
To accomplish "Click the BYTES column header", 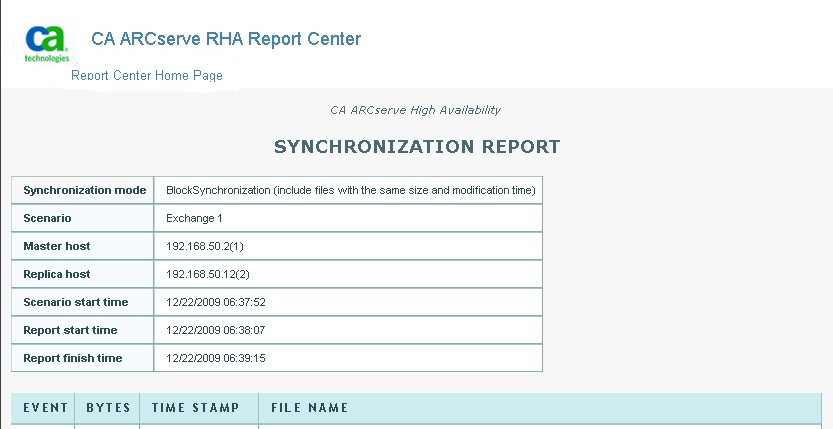I will pos(108,408).
